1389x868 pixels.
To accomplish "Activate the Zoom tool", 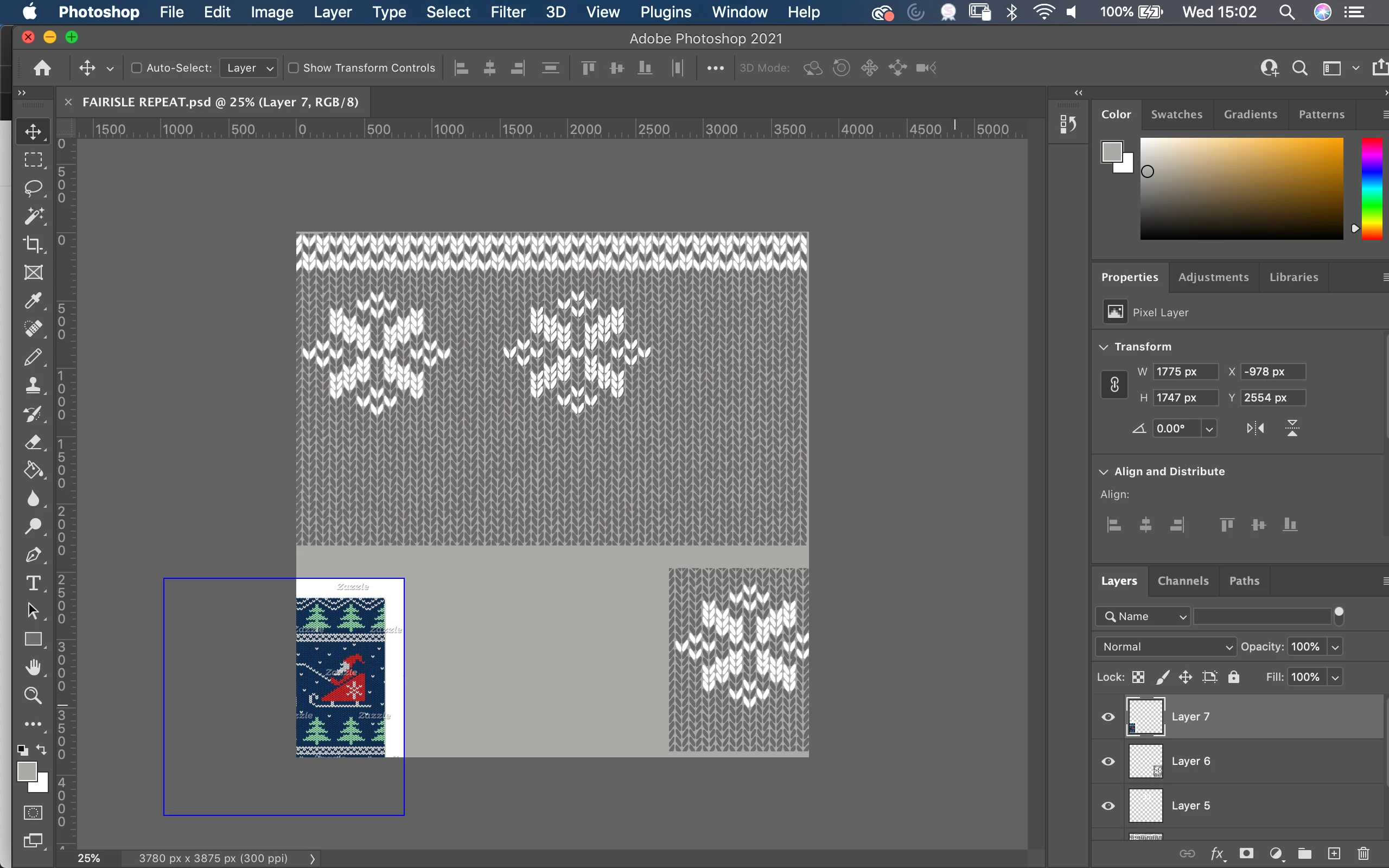I will (x=33, y=696).
